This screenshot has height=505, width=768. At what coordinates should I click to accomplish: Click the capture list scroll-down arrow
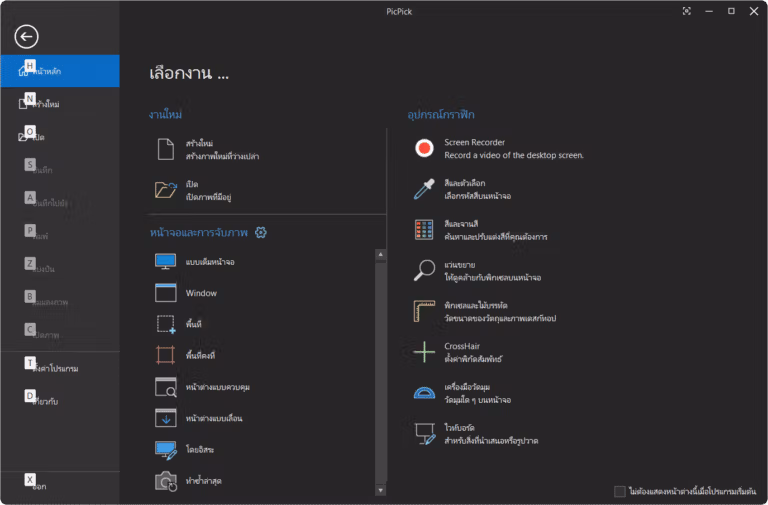click(x=381, y=490)
